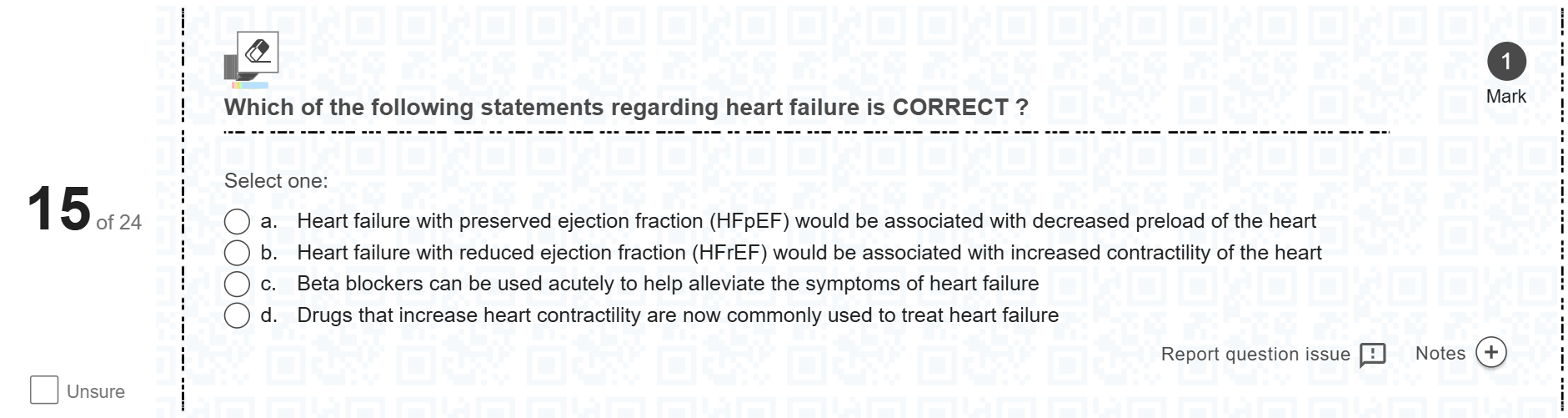Open the Report question issue link

click(1255, 354)
